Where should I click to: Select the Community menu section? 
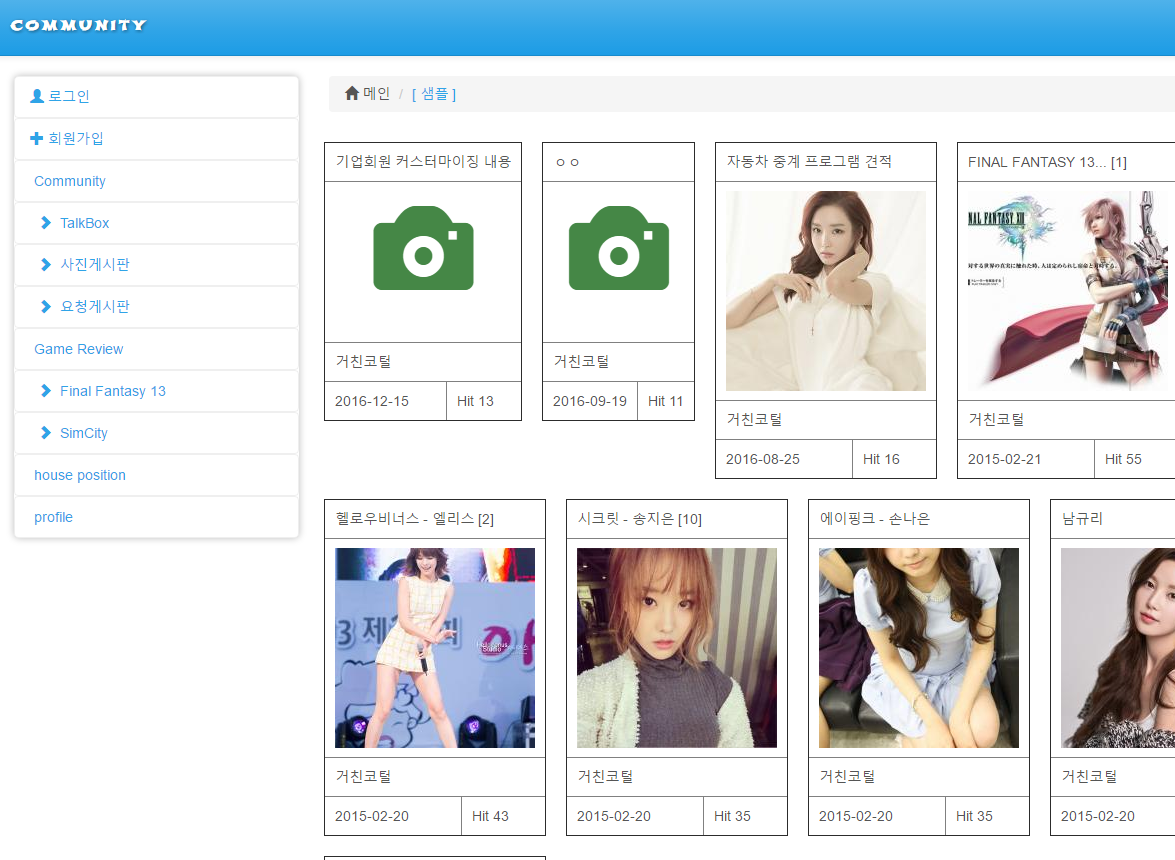70,181
